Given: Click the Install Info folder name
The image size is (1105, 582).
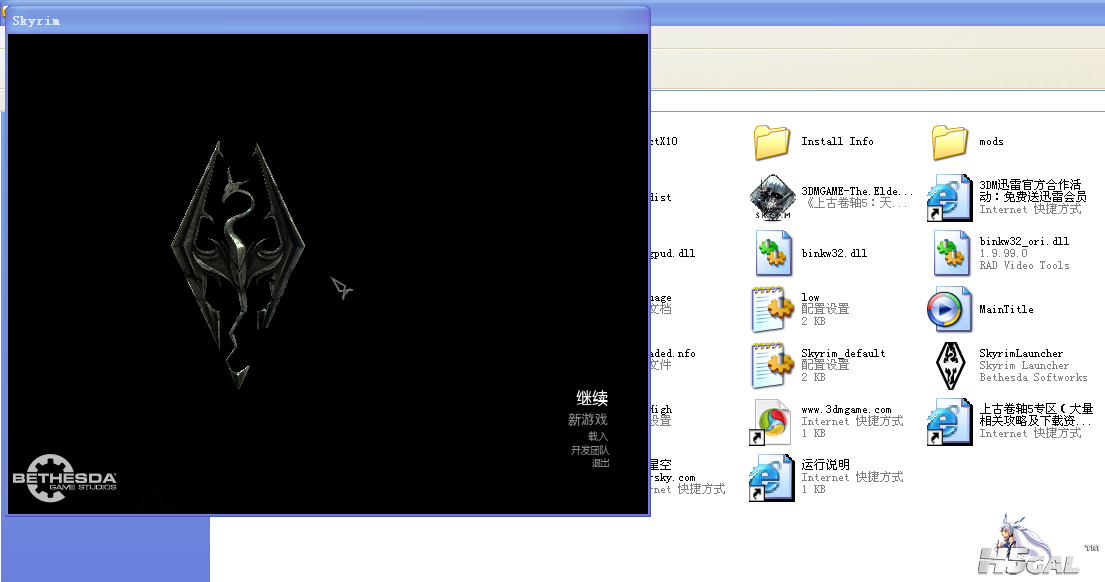Looking at the screenshot, I should click(x=837, y=142).
